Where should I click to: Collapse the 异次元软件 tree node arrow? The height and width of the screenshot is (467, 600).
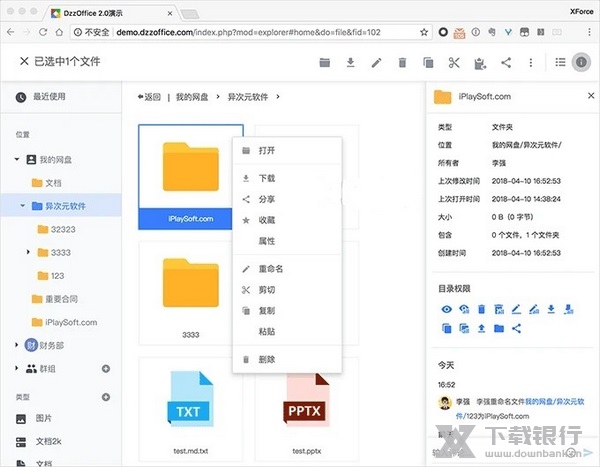point(23,206)
